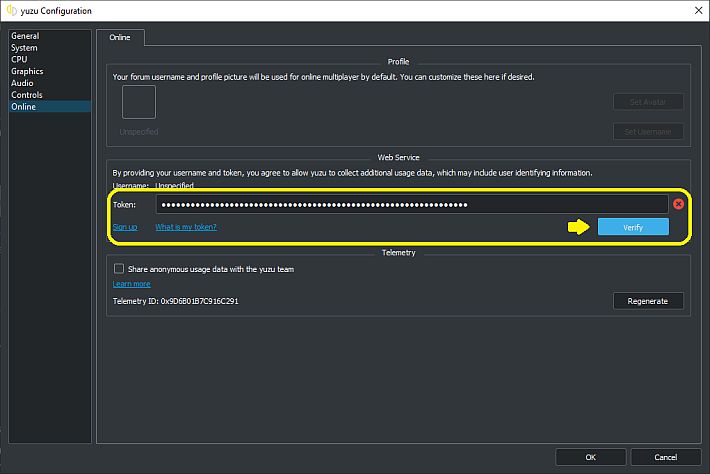
Task: Select the Online category in sidebar
Action: [x=50, y=106]
